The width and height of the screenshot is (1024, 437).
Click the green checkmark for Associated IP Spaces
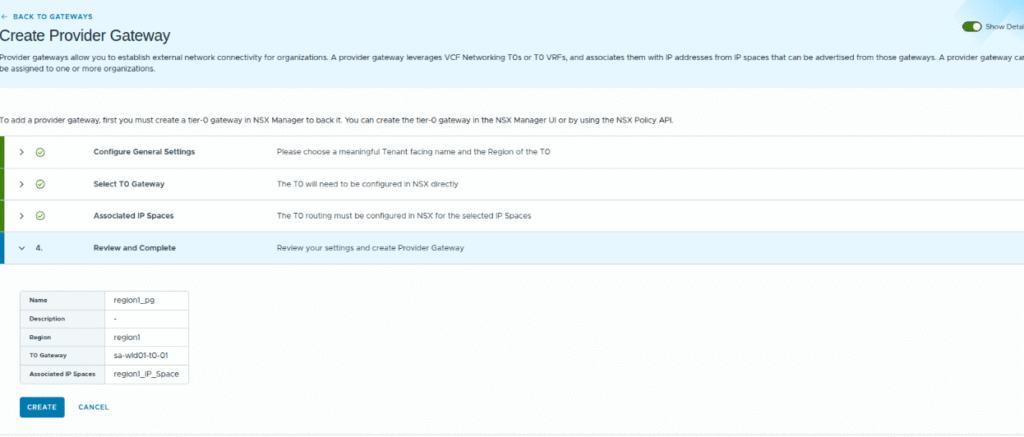[40, 216]
